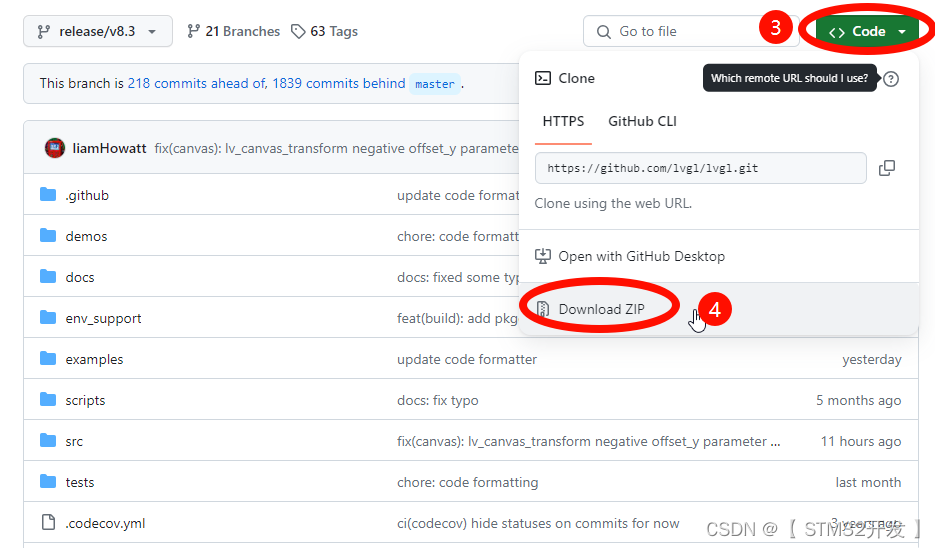
Task: Open liamHowatt's avatar image
Action: pos(55,148)
